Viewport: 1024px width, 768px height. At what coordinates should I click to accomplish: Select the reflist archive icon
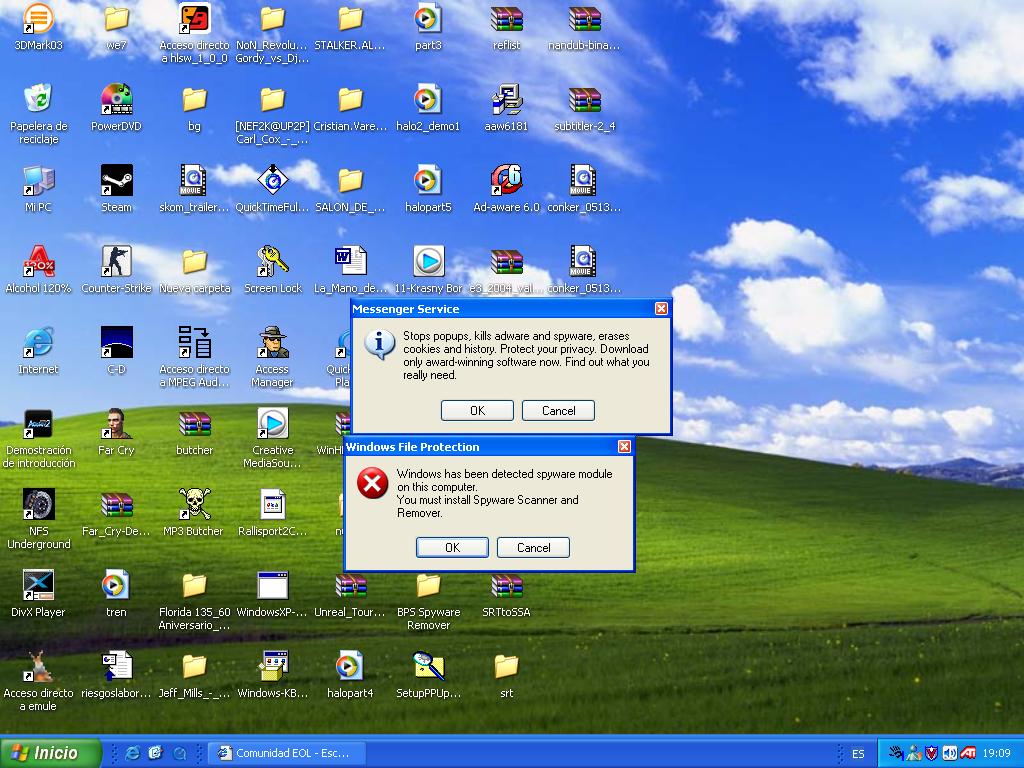click(506, 20)
